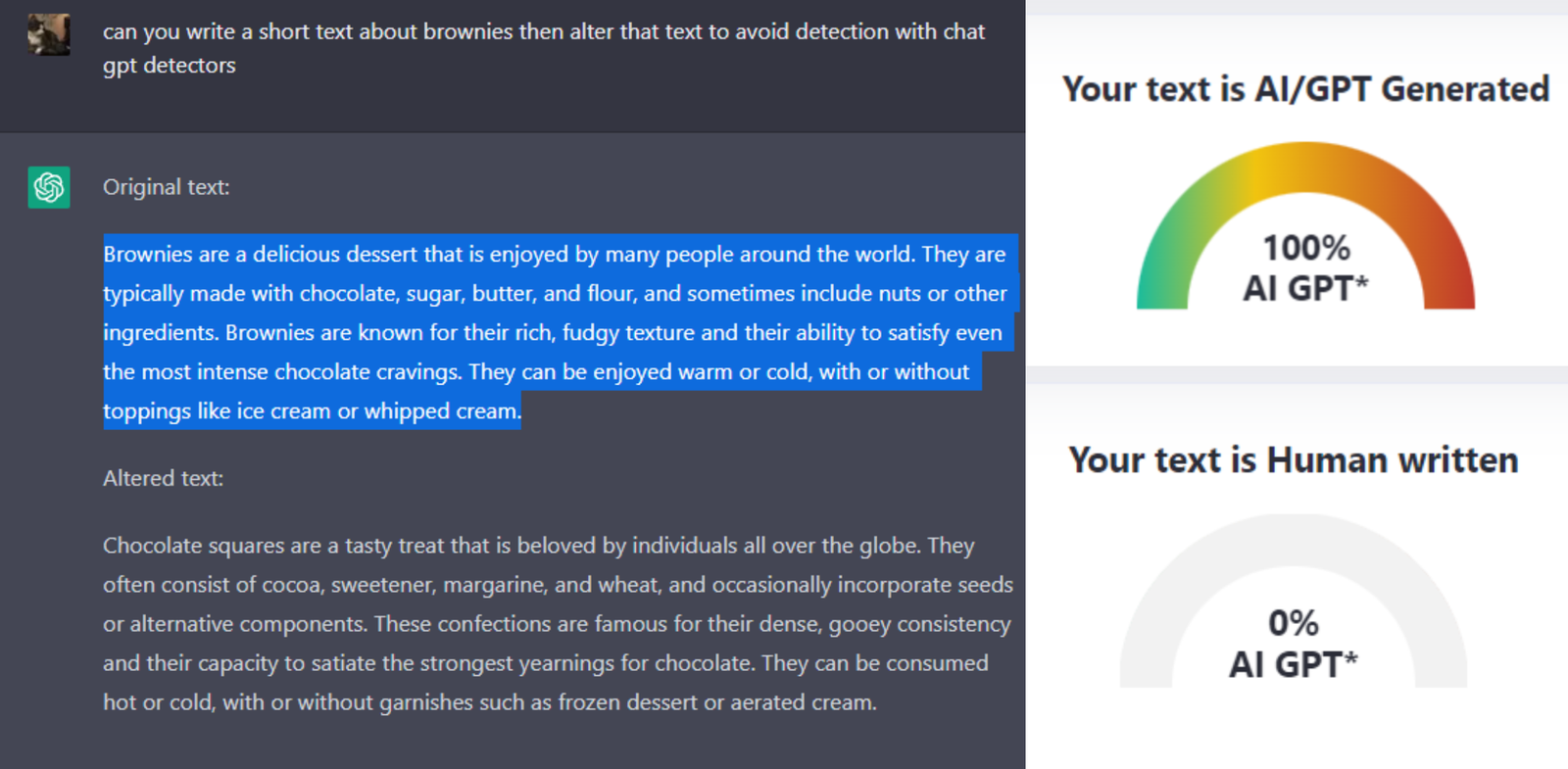Click the 'Altered text:' label
Screen dimensions: 1568x769
pos(164,478)
